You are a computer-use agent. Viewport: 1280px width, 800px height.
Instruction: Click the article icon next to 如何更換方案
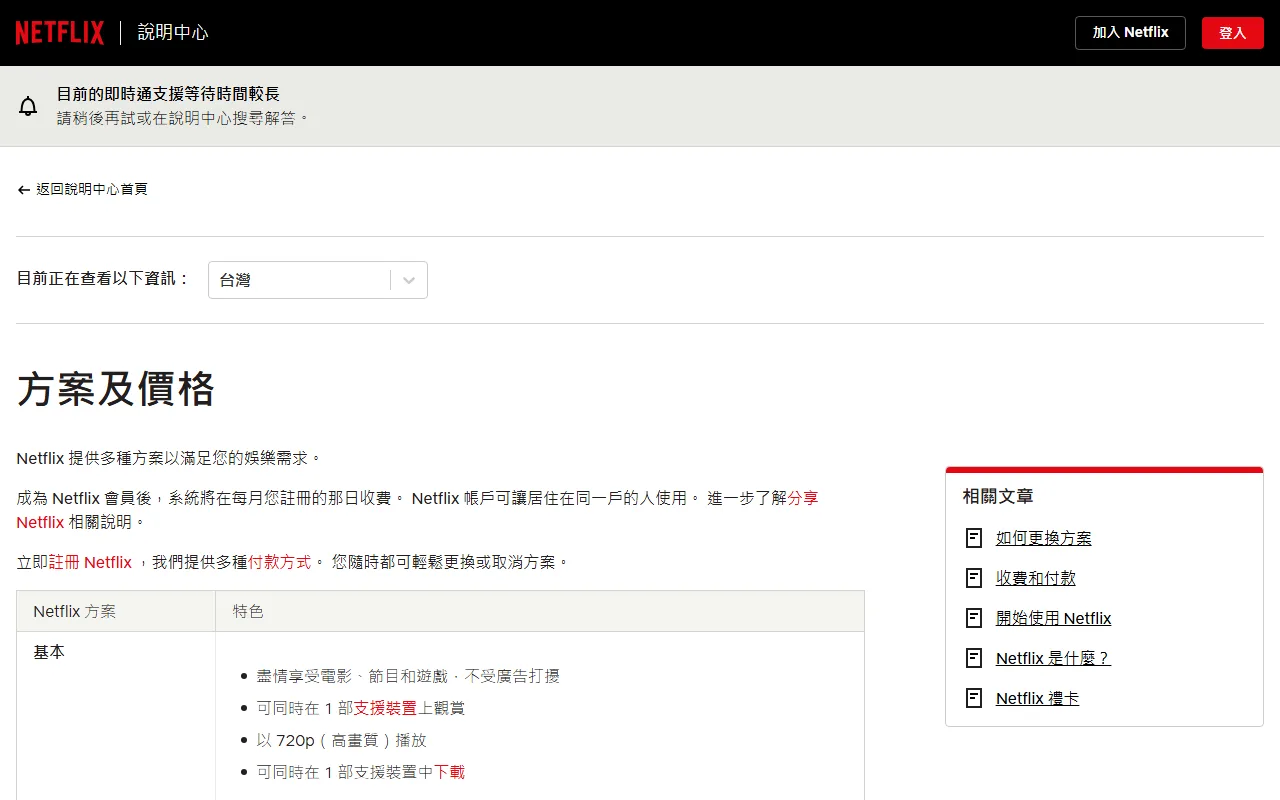coord(974,538)
